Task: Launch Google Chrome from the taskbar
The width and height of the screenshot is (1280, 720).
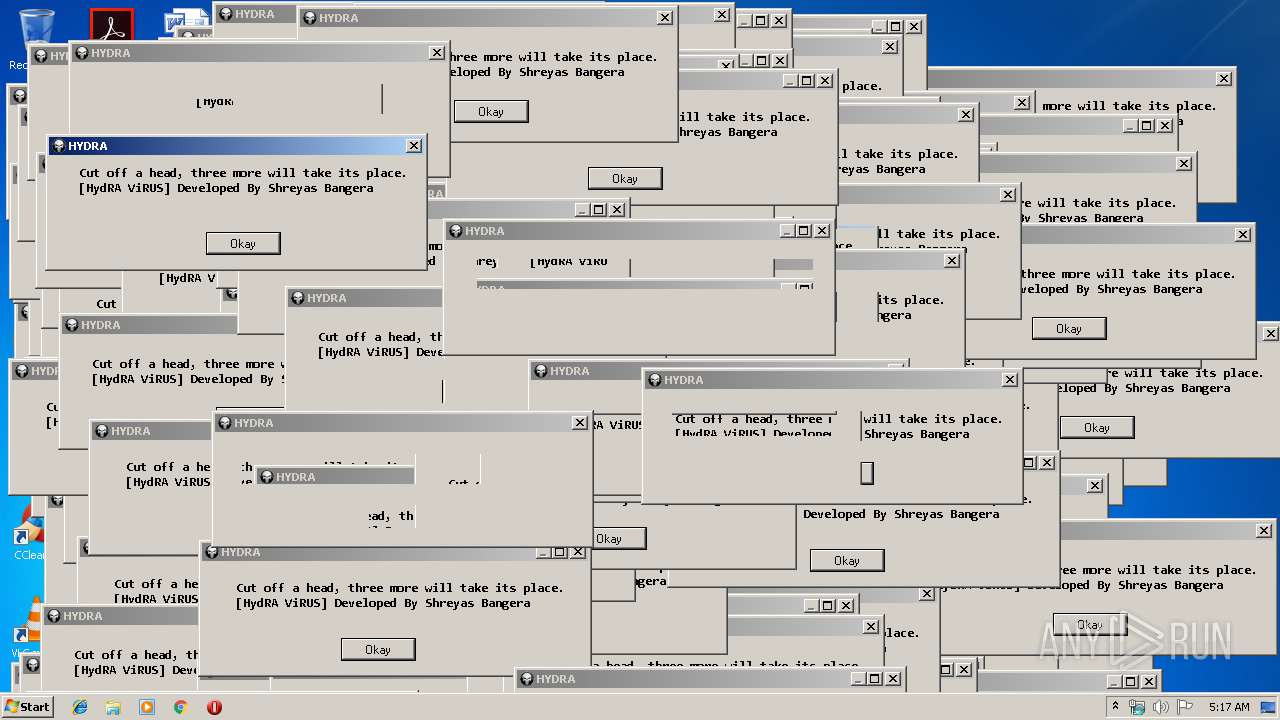Action: tap(180, 707)
